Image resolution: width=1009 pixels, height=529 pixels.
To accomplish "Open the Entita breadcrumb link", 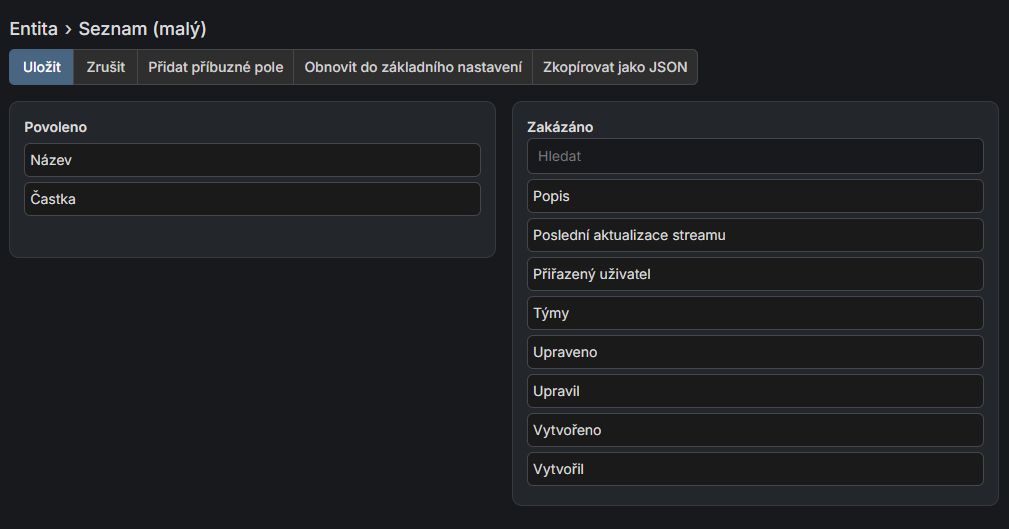I will pos(34,29).
